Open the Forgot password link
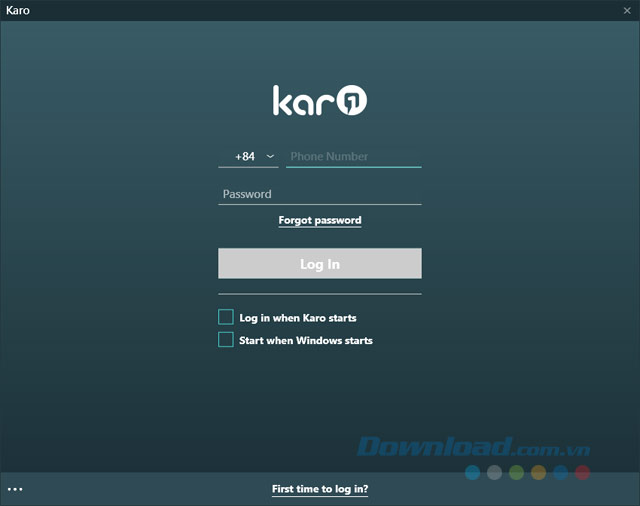 [x=320, y=220]
